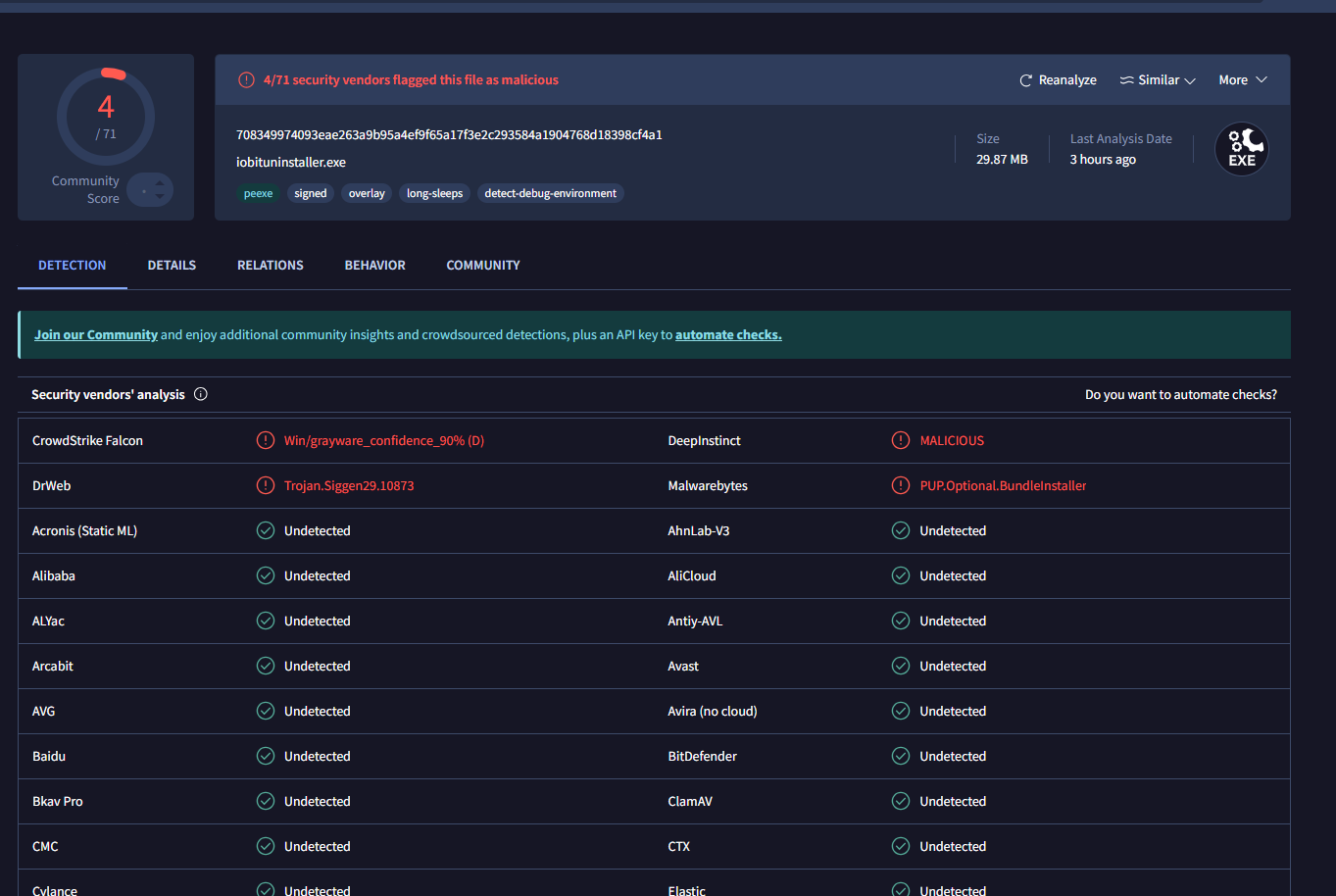
Task: Click the check icon in the CMC row
Action: point(266,846)
